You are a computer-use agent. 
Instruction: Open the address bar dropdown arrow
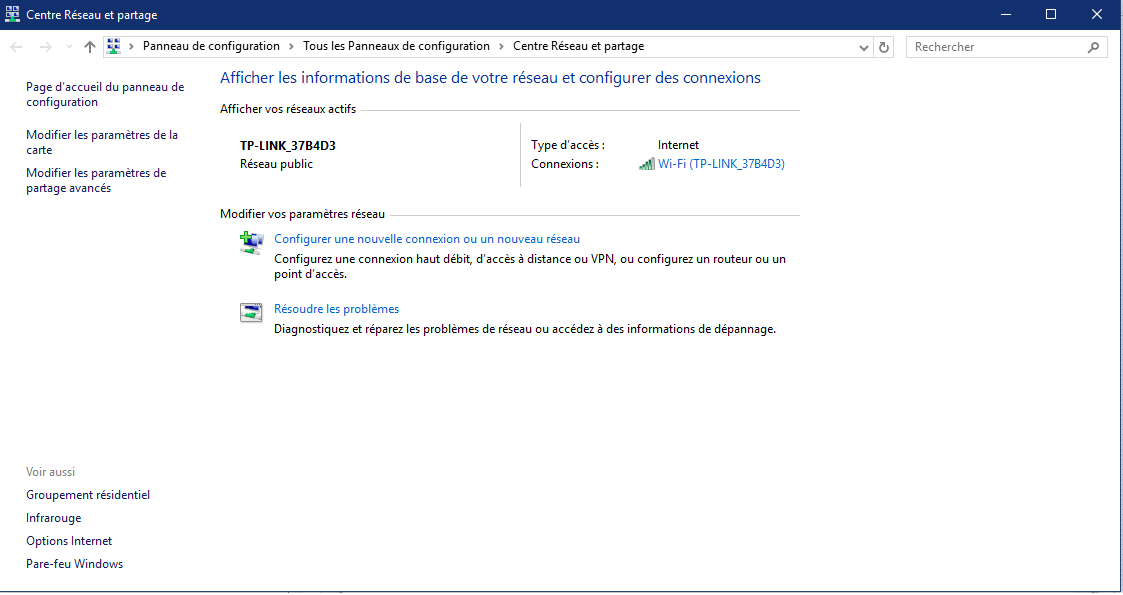pos(863,46)
